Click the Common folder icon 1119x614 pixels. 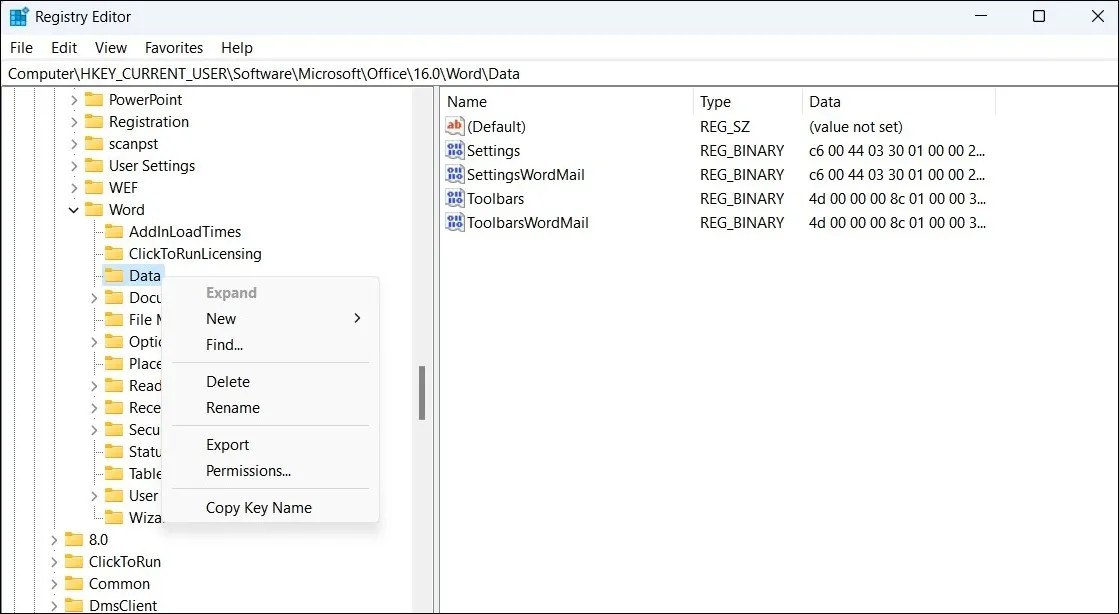tap(74, 584)
